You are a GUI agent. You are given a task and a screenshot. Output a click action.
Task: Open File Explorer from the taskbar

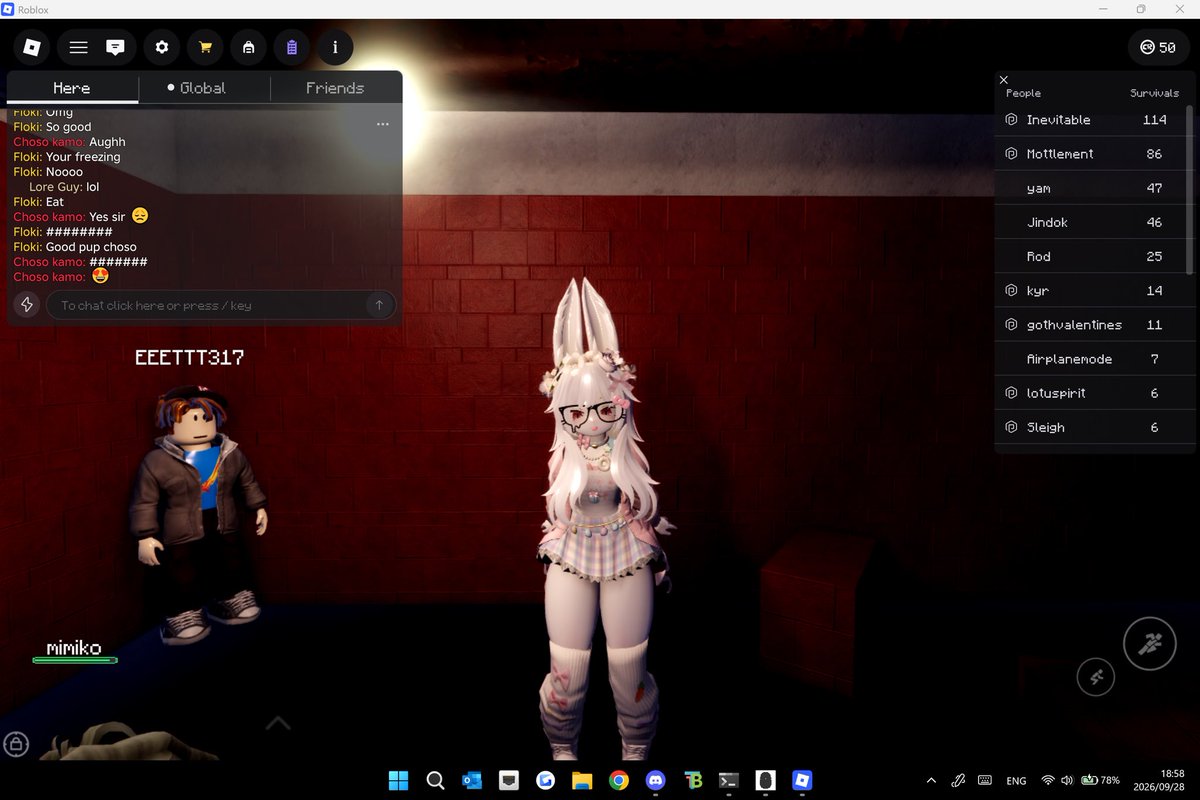582,780
